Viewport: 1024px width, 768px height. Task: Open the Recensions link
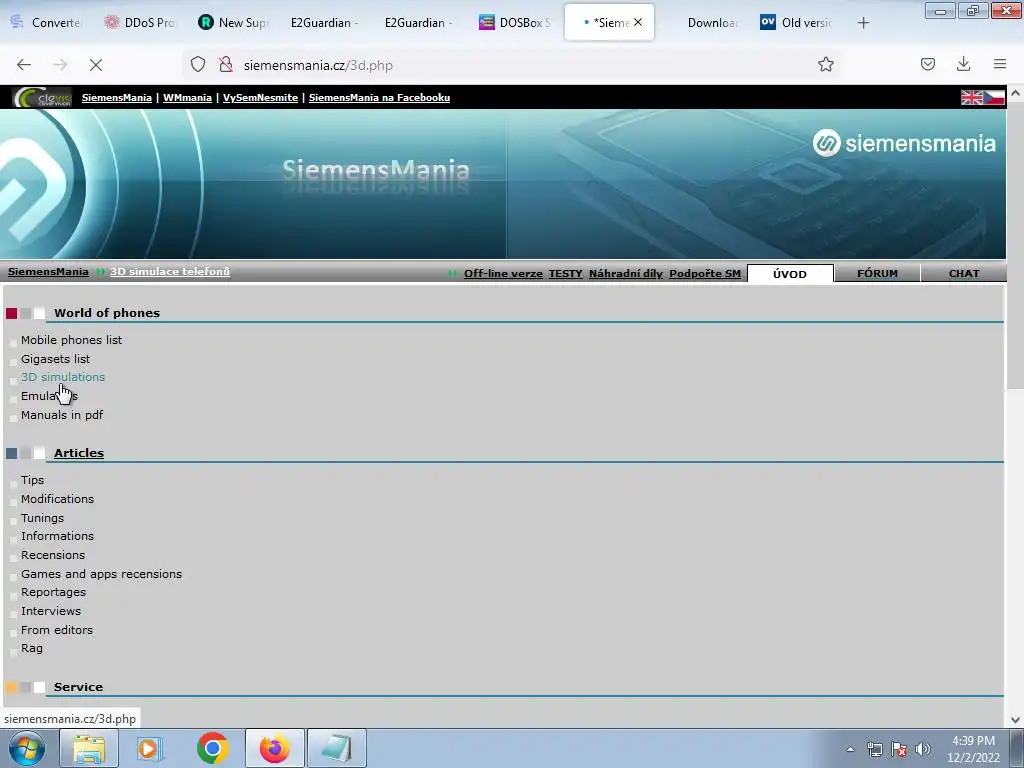(x=53, y=555)
